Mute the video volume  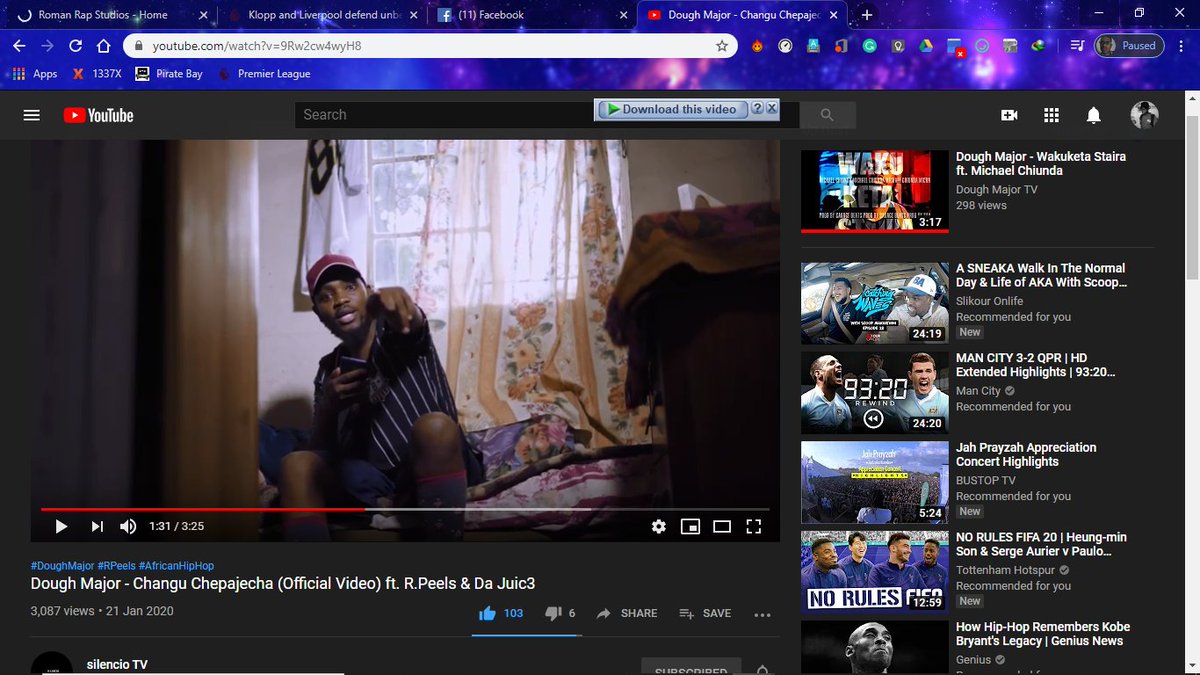[x=128, y=526]
